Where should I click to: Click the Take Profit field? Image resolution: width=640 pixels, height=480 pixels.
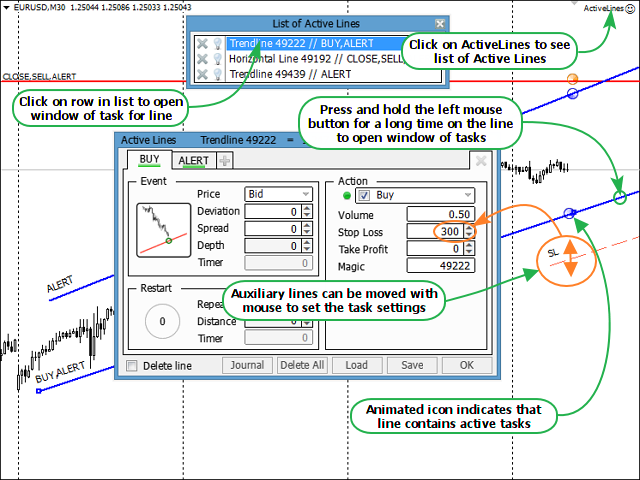point(435,249)
